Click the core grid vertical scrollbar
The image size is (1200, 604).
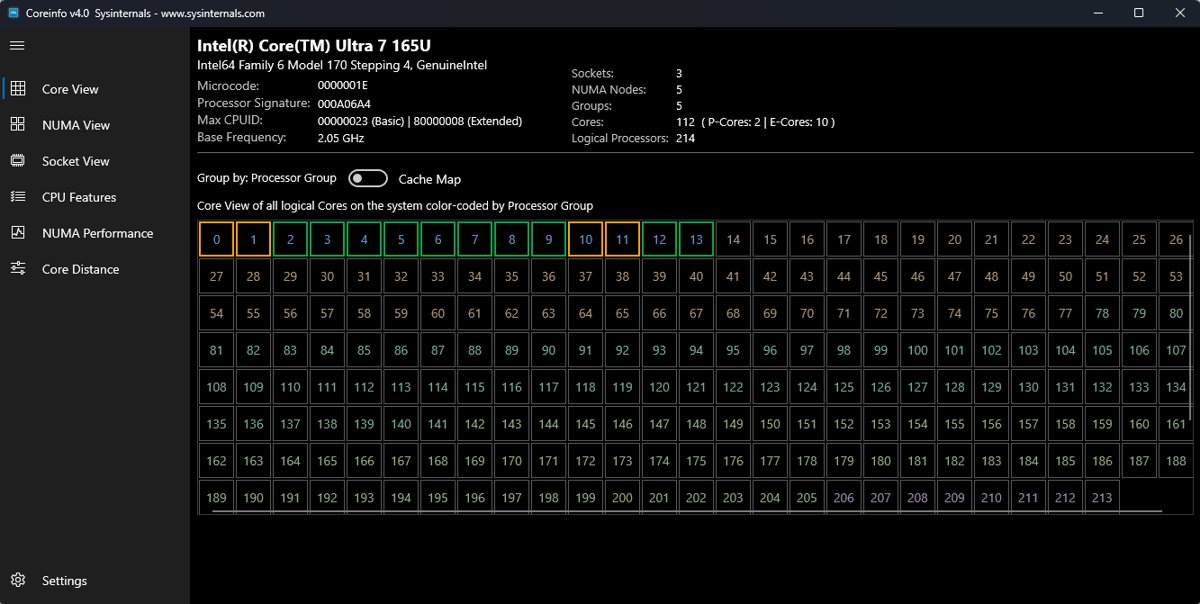[1191, 330]
